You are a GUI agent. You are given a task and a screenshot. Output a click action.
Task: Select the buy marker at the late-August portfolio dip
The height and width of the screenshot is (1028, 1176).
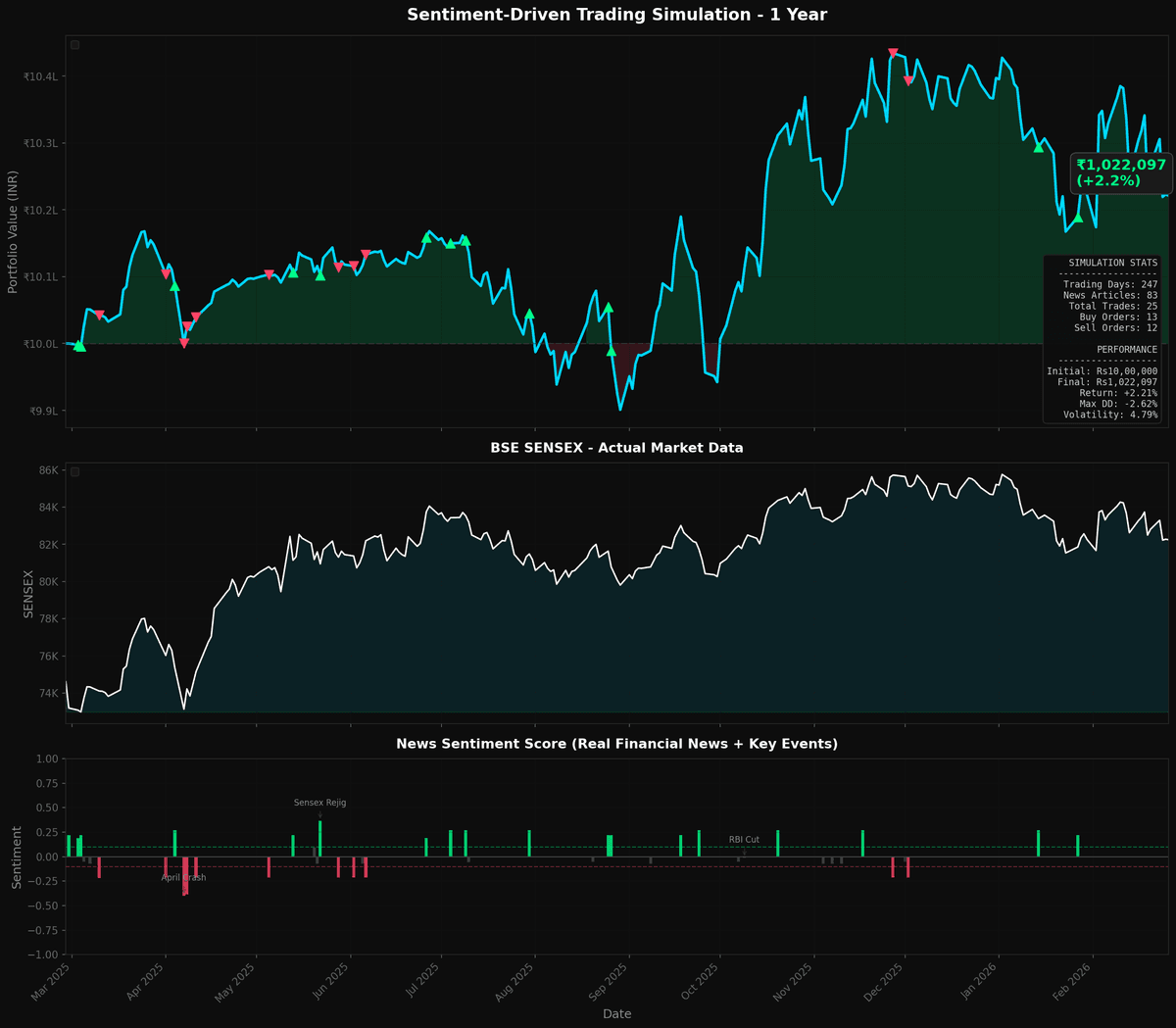(x=612, y=351)
